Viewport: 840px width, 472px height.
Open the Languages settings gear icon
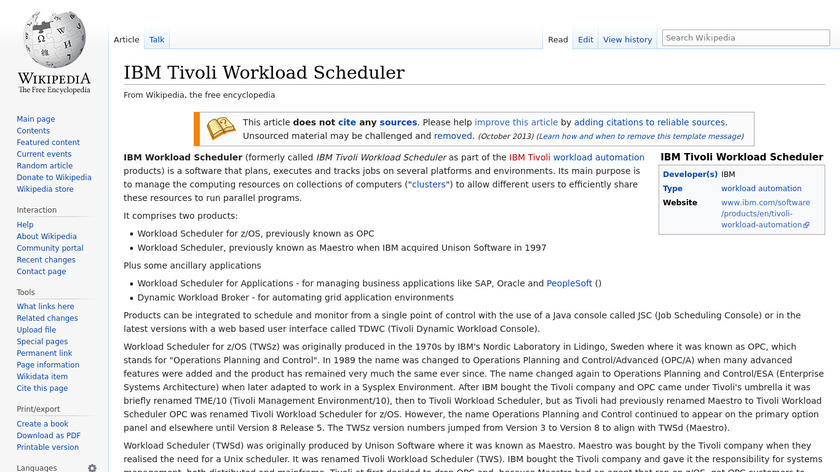click(x=92, y=468)
